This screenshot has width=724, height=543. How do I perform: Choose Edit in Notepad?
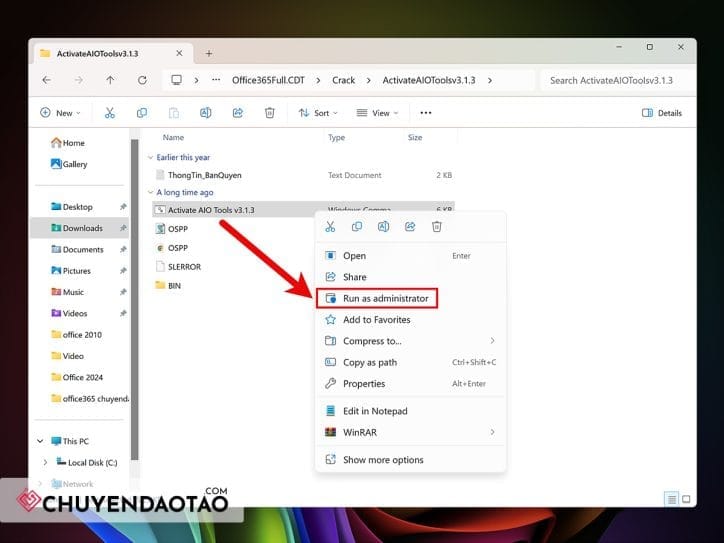(x=410, y=411)
